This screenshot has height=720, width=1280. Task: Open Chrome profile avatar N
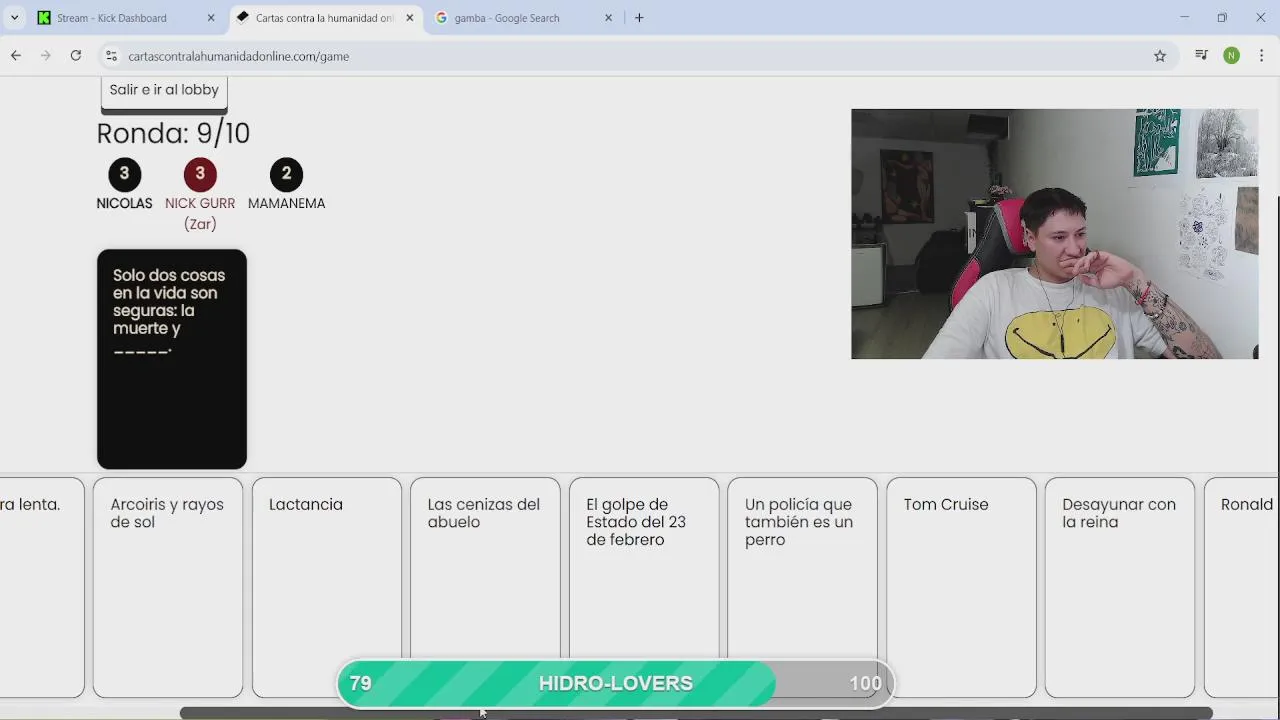click(x=1232, y=56)
